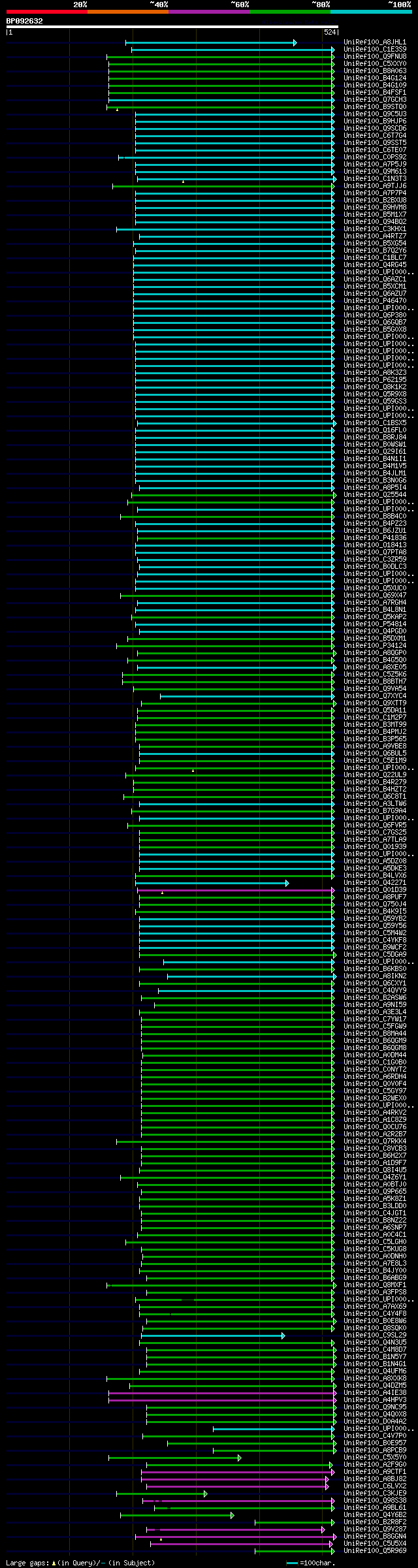
Task: Click the UniRef100_B4G124 hit label
Action: tap(375, 78)
